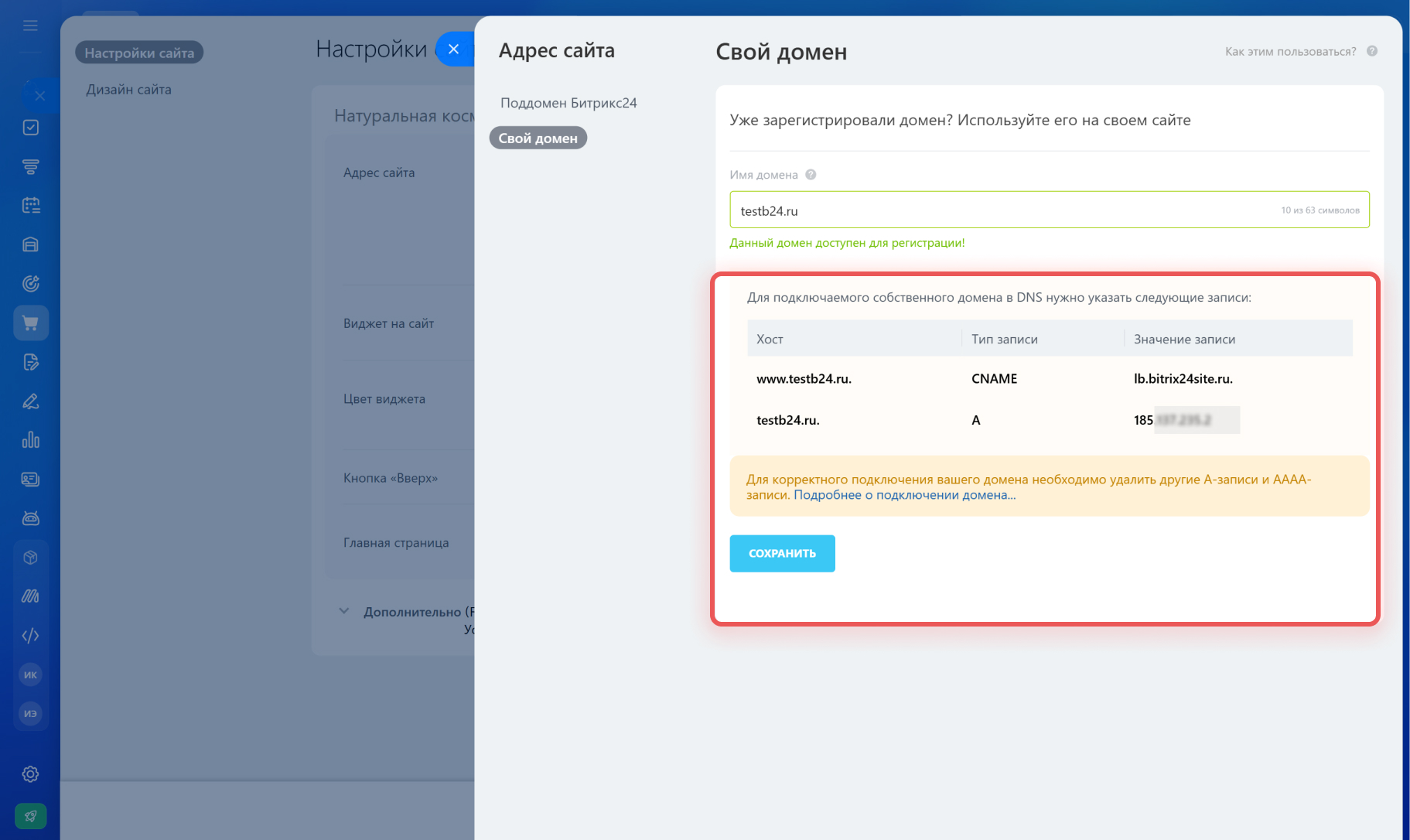The height and width of the screenshot is (840, 1410).
Task: Click help question mark beside Как этим пользоваться
Action: point(1372,51)
